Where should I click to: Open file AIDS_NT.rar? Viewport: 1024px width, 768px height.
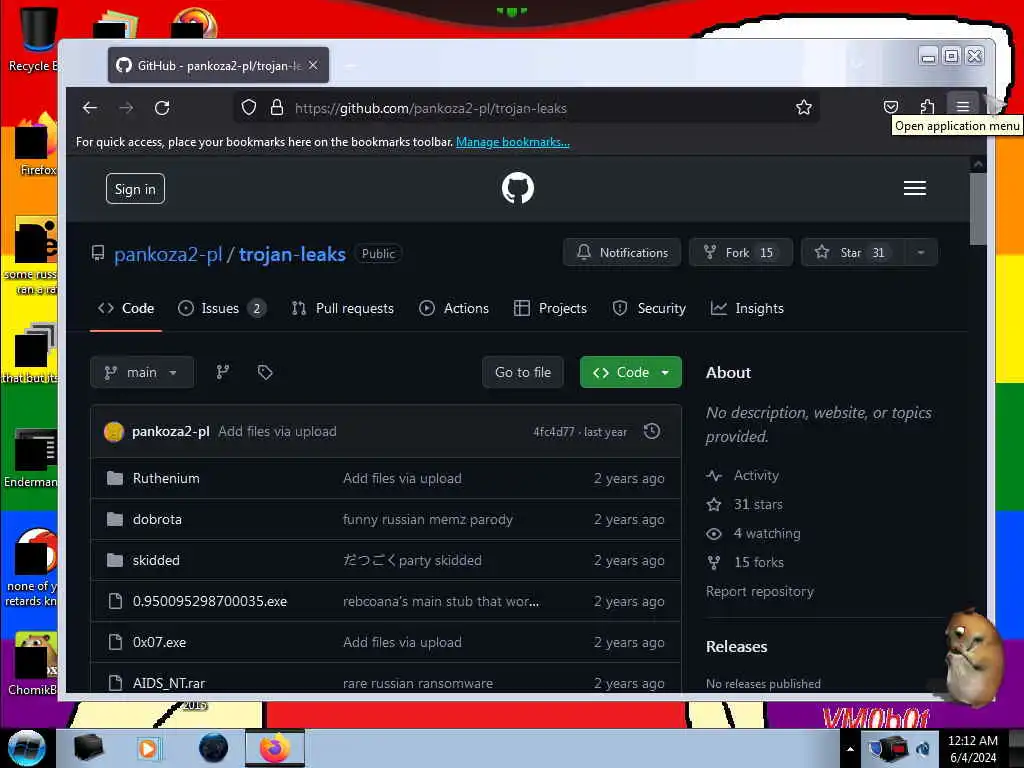tap(168, 683)
